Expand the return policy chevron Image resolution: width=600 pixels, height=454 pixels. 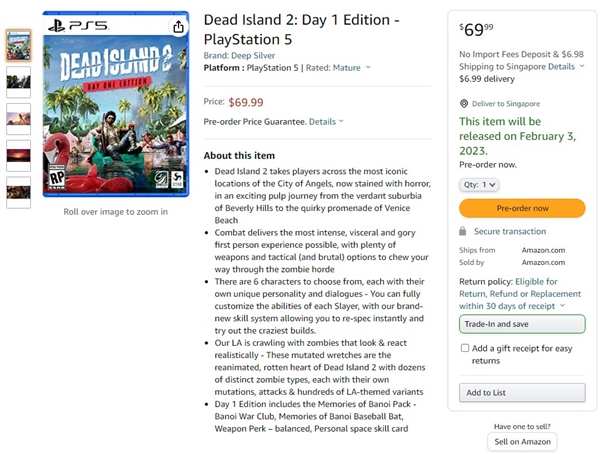click(x=562, y=305)
